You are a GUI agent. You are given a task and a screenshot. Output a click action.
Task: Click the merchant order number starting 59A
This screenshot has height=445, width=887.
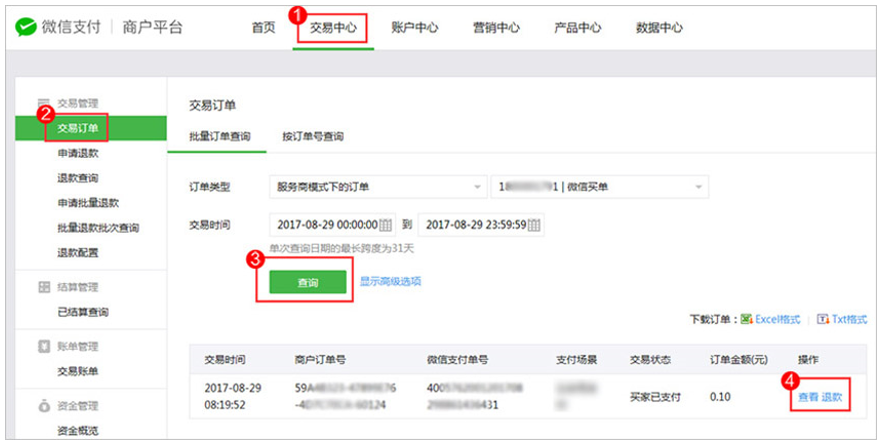click(345, 396)
